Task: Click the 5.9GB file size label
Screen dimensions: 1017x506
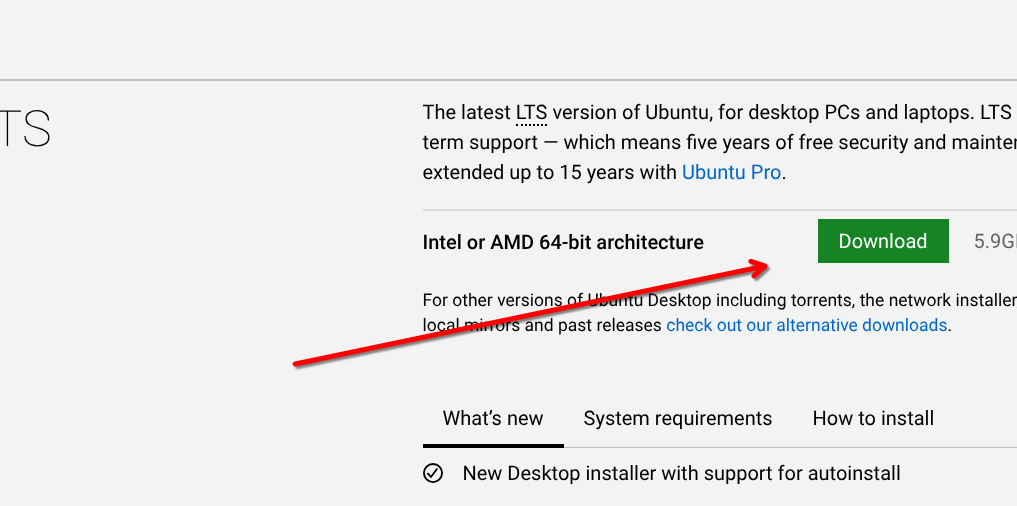Action: (x=995, y=241)
